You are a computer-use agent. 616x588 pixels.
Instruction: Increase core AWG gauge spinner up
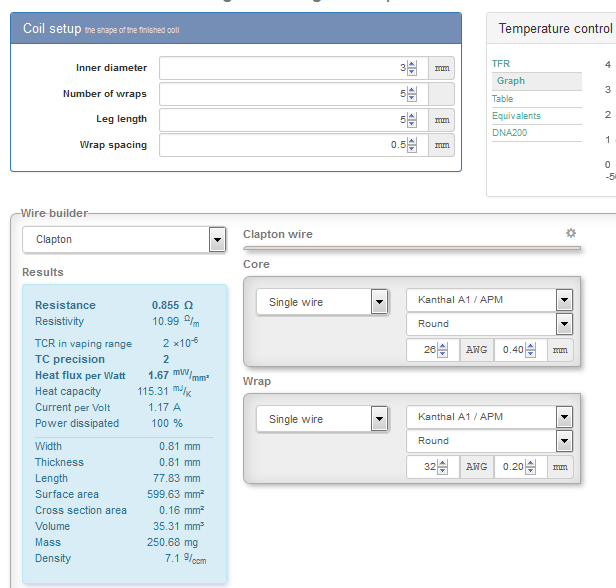click(x=442, y=346)
